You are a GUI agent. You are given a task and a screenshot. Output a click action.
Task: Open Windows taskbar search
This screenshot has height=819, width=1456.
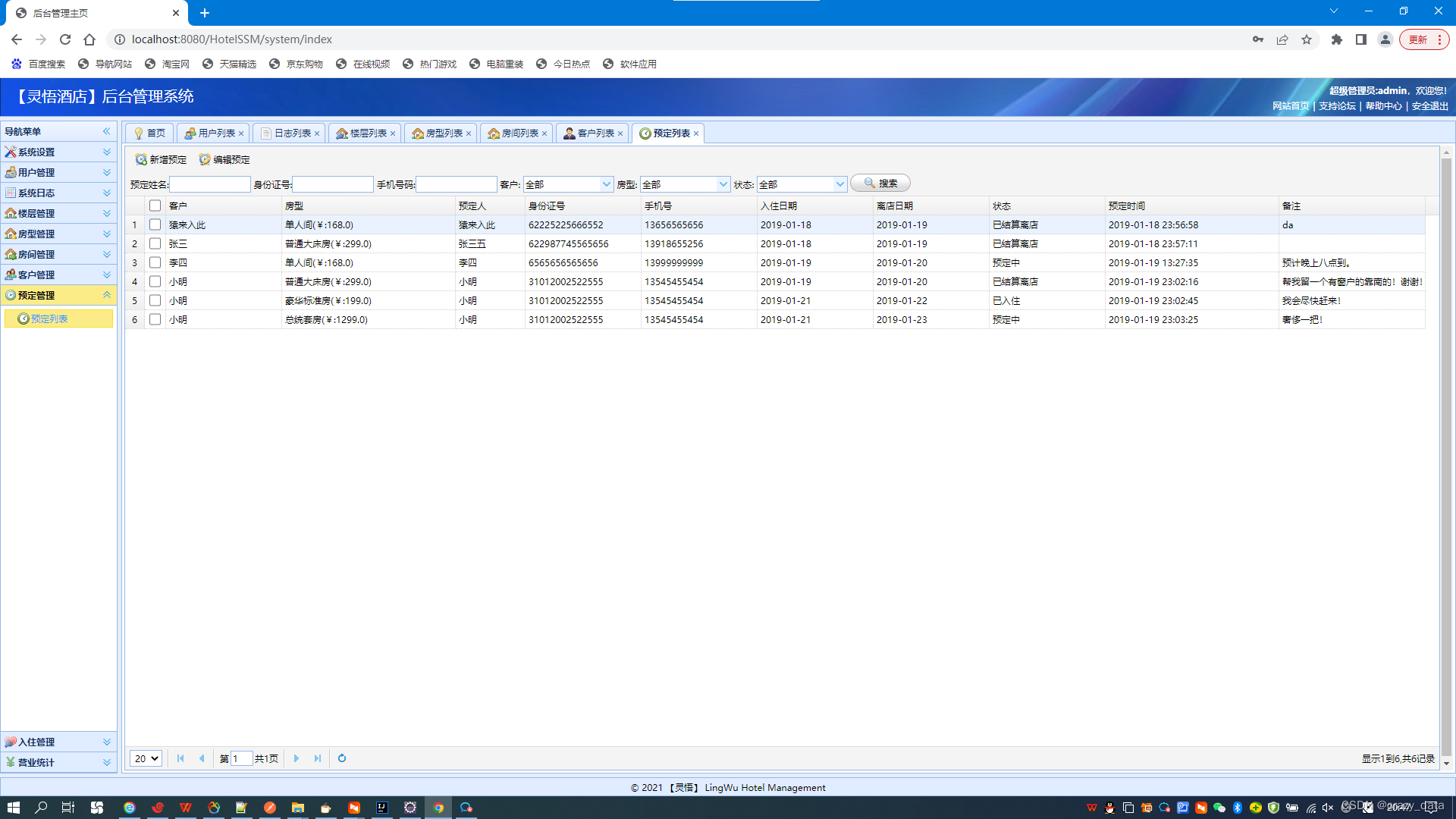pyautogui.click(x=41, y=808)
